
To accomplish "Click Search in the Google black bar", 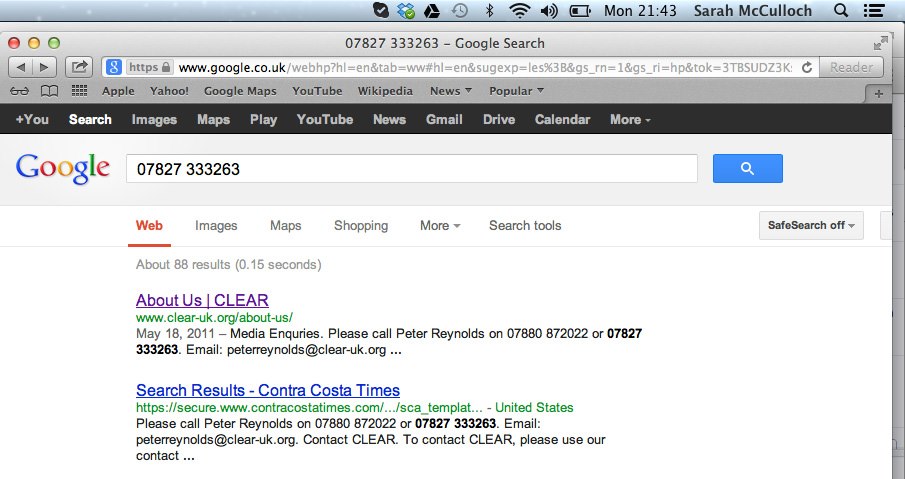I will tap(90, 119).
